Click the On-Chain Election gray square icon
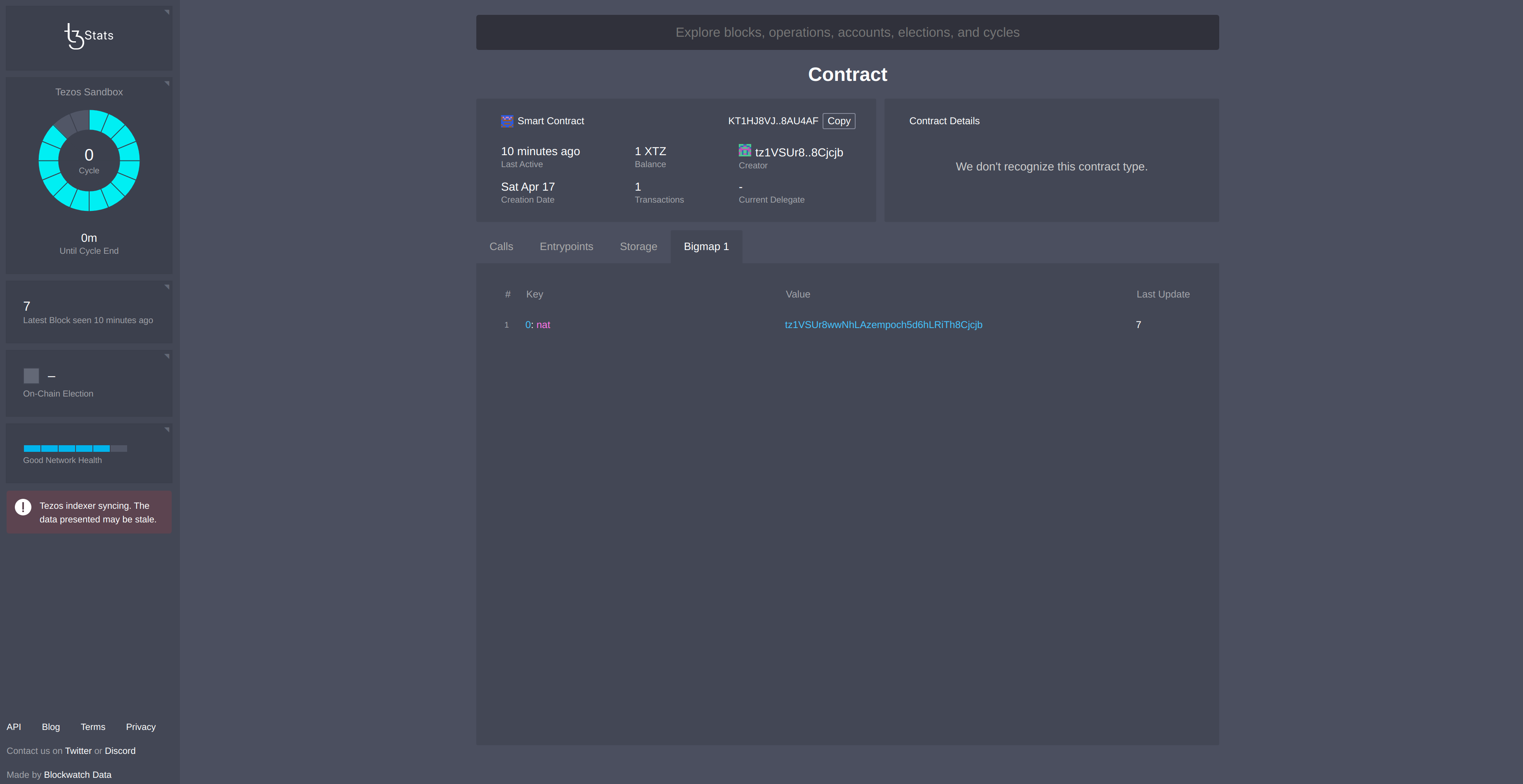This screenshot has height=784, width=1523. pos(31,376)
